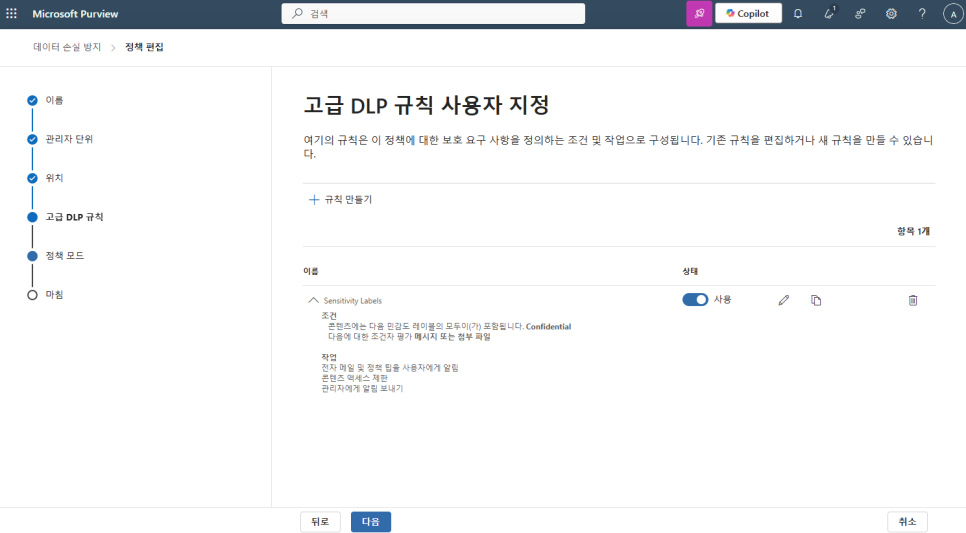This screenshot has width=966, height=533.
Task: Open Copilot
Action: coord(748,14)
